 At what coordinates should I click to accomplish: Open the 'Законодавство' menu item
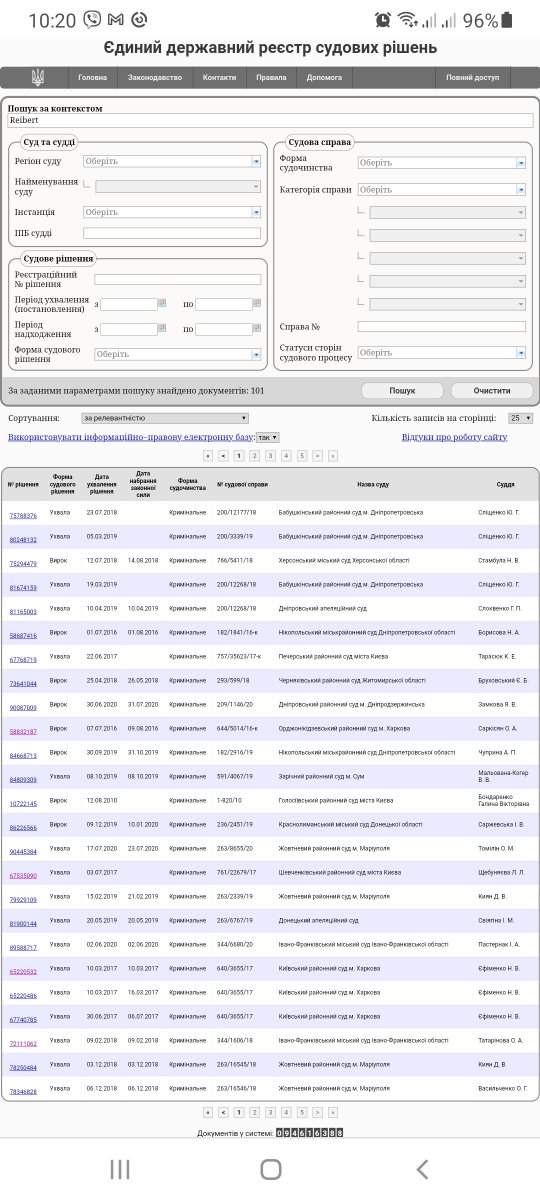tap(155, 77)
